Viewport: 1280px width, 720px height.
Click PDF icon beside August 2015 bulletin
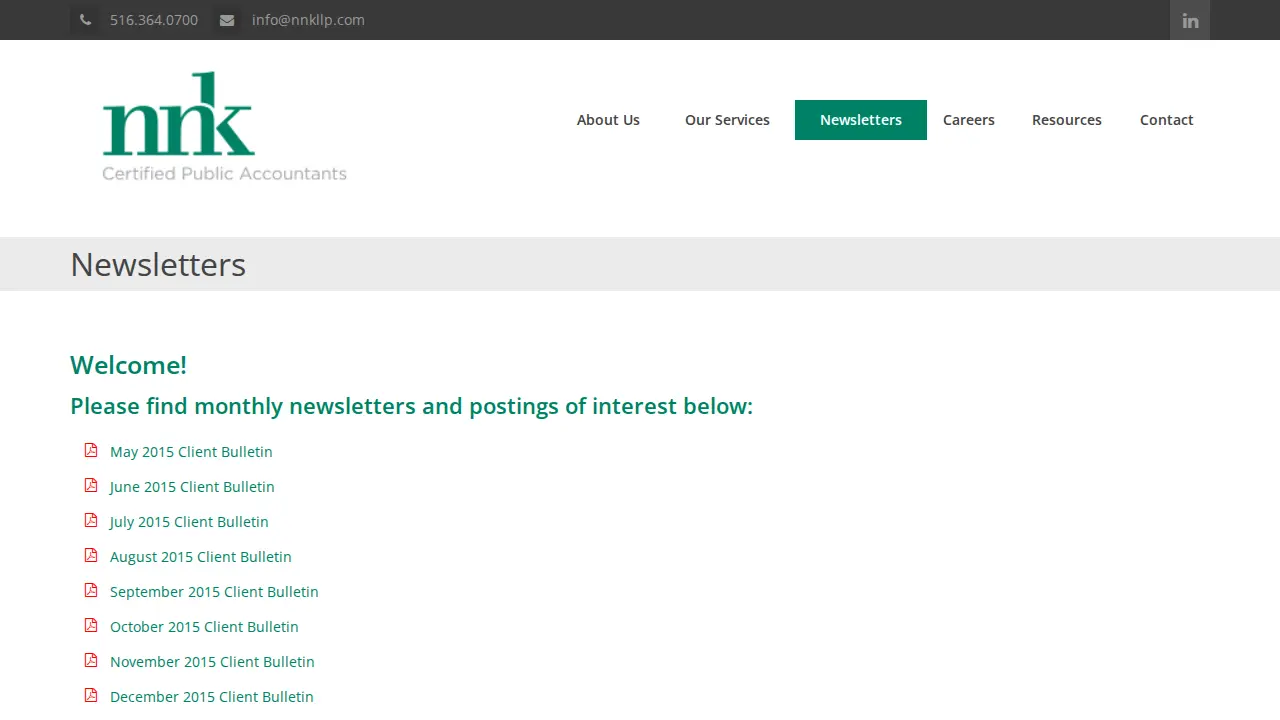pyautogui.click(x=91, y=555)
